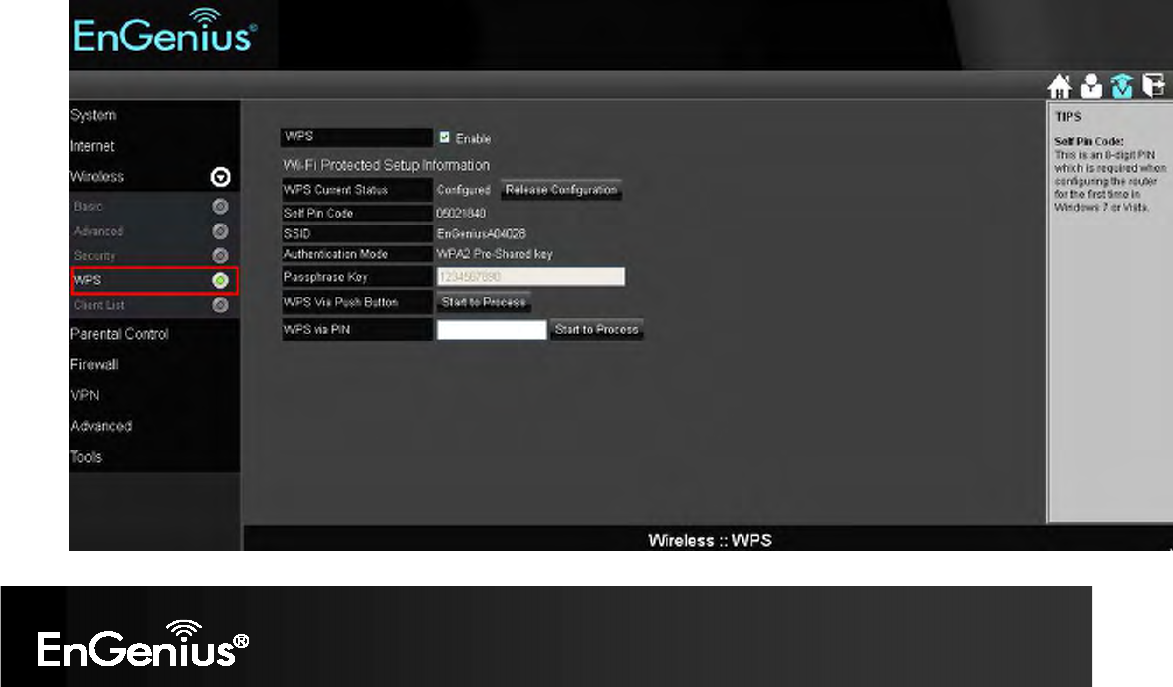Click the Wi-Fi Protected Setup Information heading
The width and height of the screenshot is (1173, 687).
point(387,165)
